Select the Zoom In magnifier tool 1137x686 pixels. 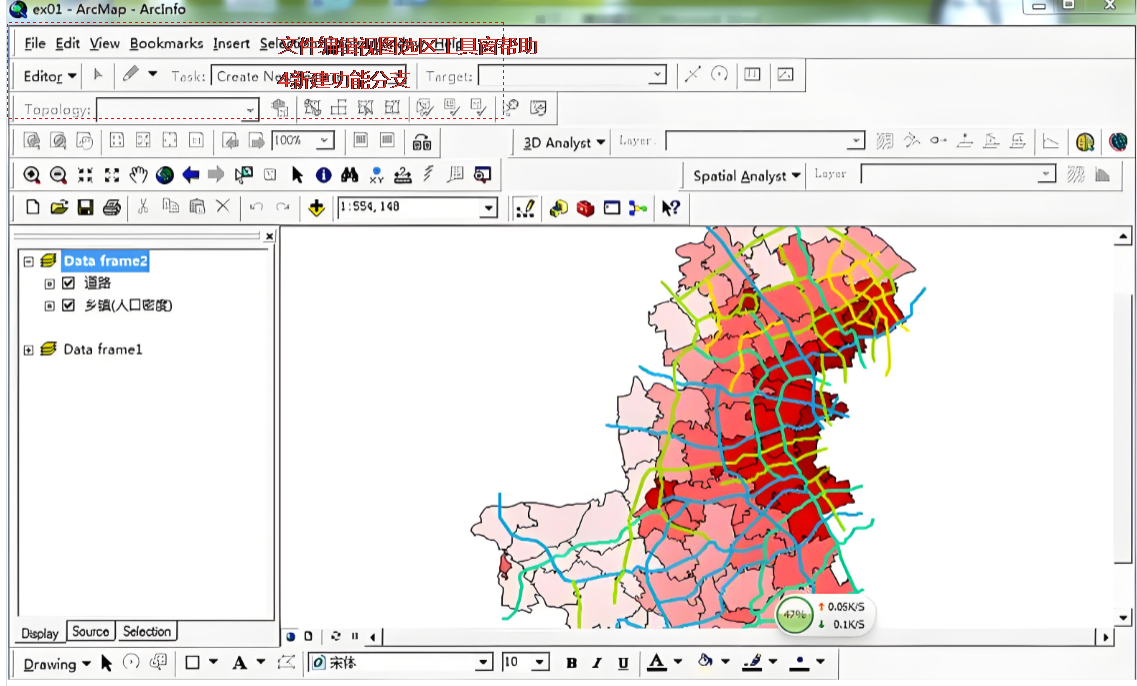[x=32, y=175]
